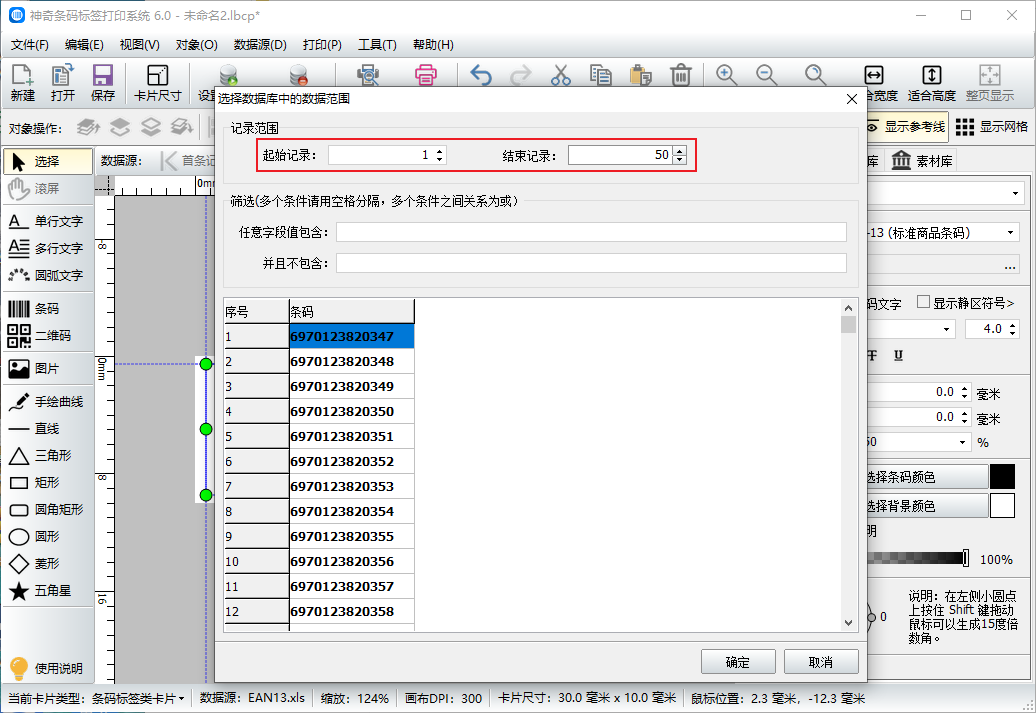Select the 圆角矩形 rounded rectangle tool
Image resolution: width=1036 pixels, height=713 pixels.
point(48,509)
